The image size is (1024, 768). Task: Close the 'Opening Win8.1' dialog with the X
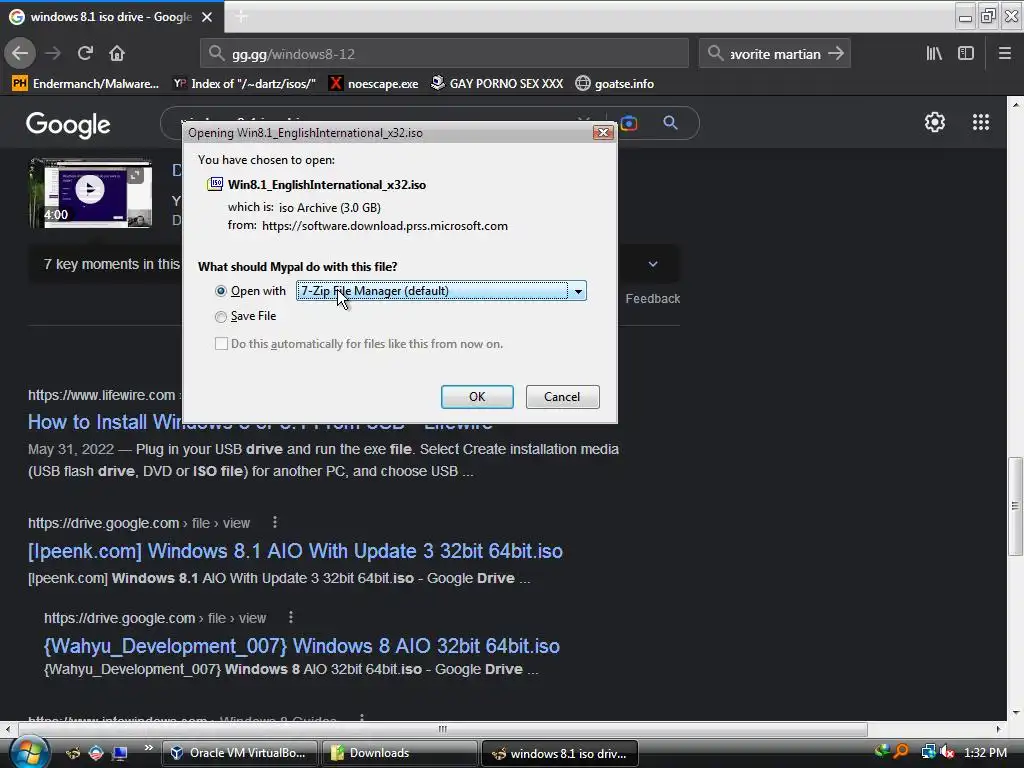point(603,133)
